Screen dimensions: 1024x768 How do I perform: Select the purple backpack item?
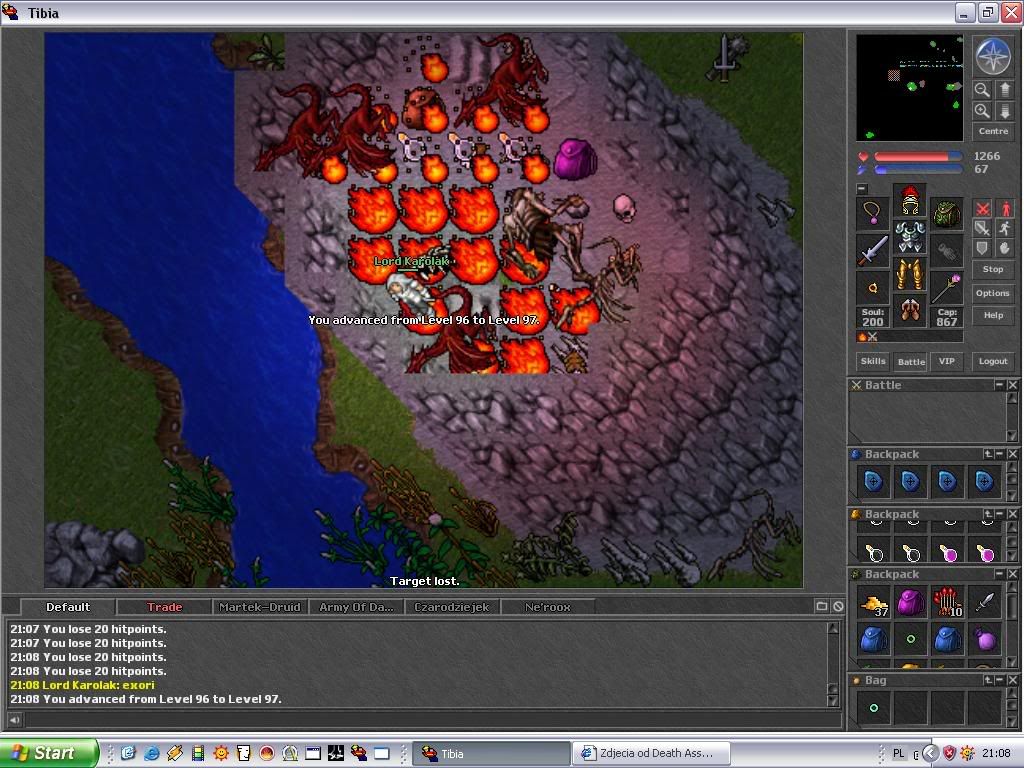910,603
